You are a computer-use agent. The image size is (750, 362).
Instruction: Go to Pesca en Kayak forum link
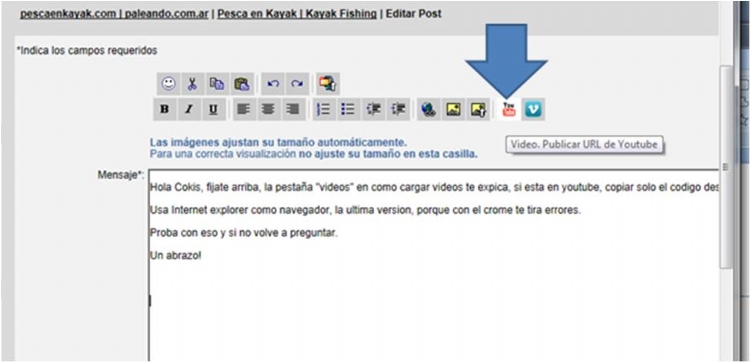pyautogui.click(x=258, y=14)
